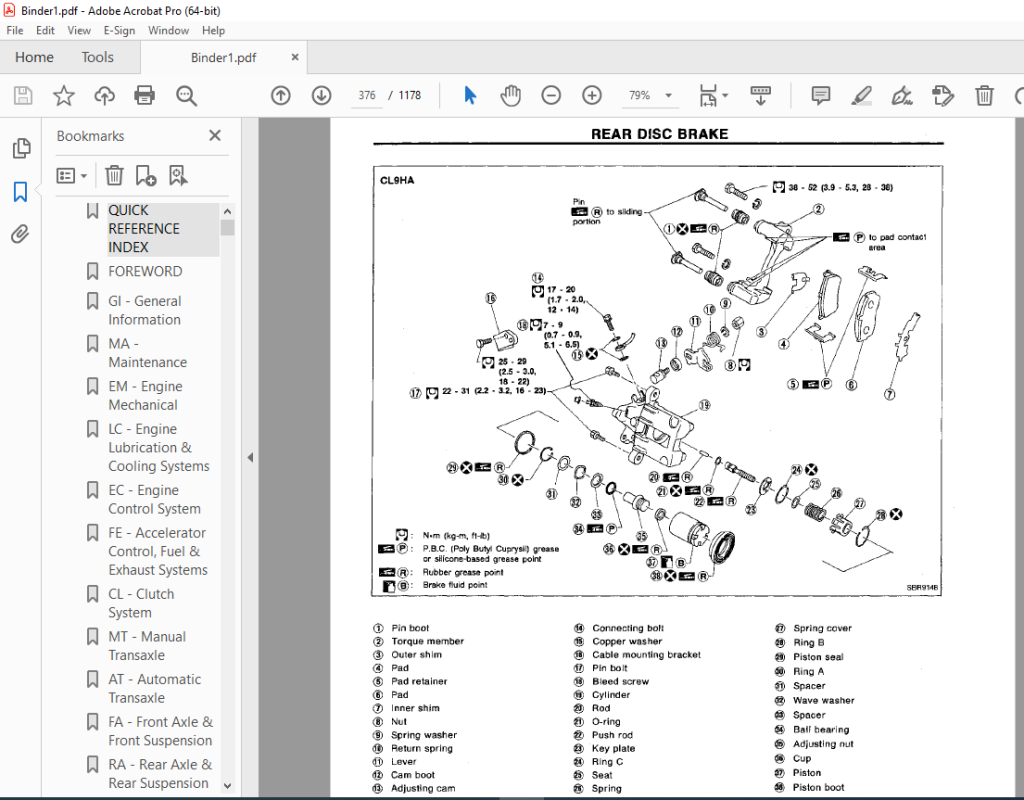Viewport: 1024px width, 800px height.
Task: Open RA - Rear Axle bookmark
Action: click(159, 773)
